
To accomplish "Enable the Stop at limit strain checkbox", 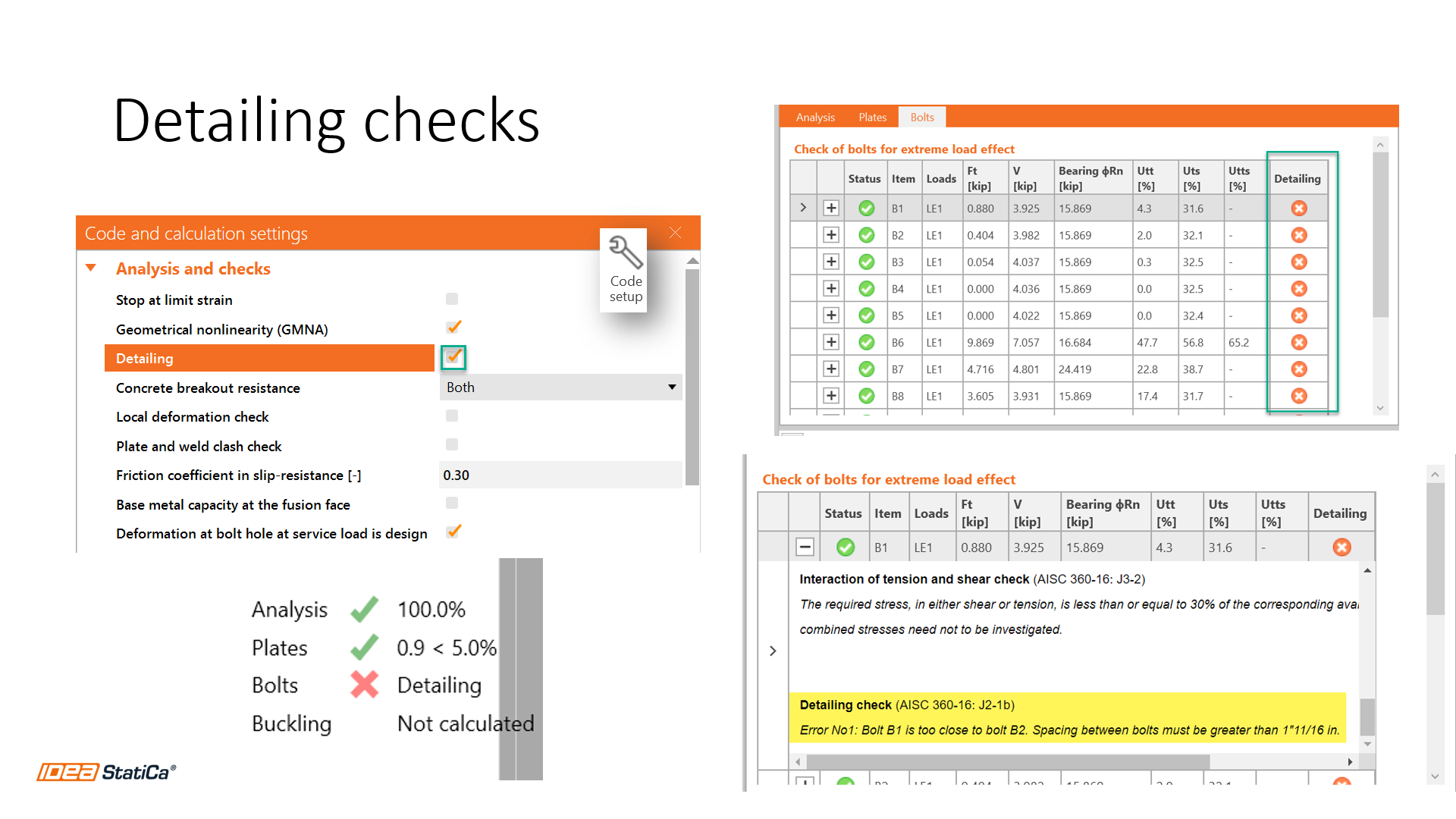I will 452,299.
